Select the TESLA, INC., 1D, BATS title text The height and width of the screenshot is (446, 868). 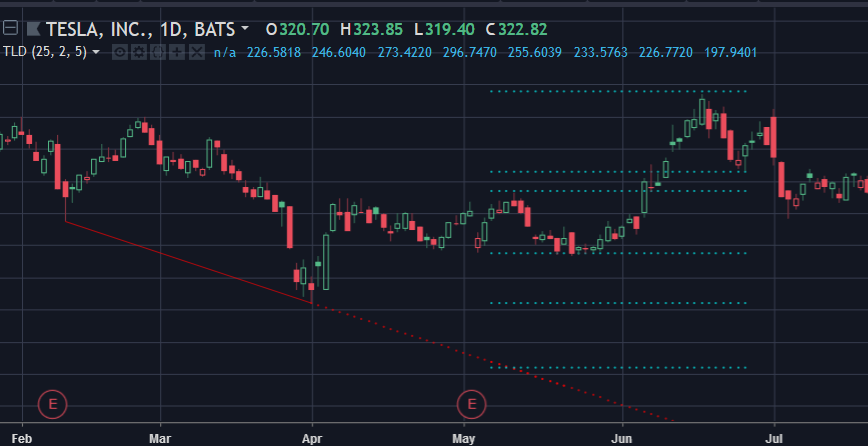coord(142,29)
